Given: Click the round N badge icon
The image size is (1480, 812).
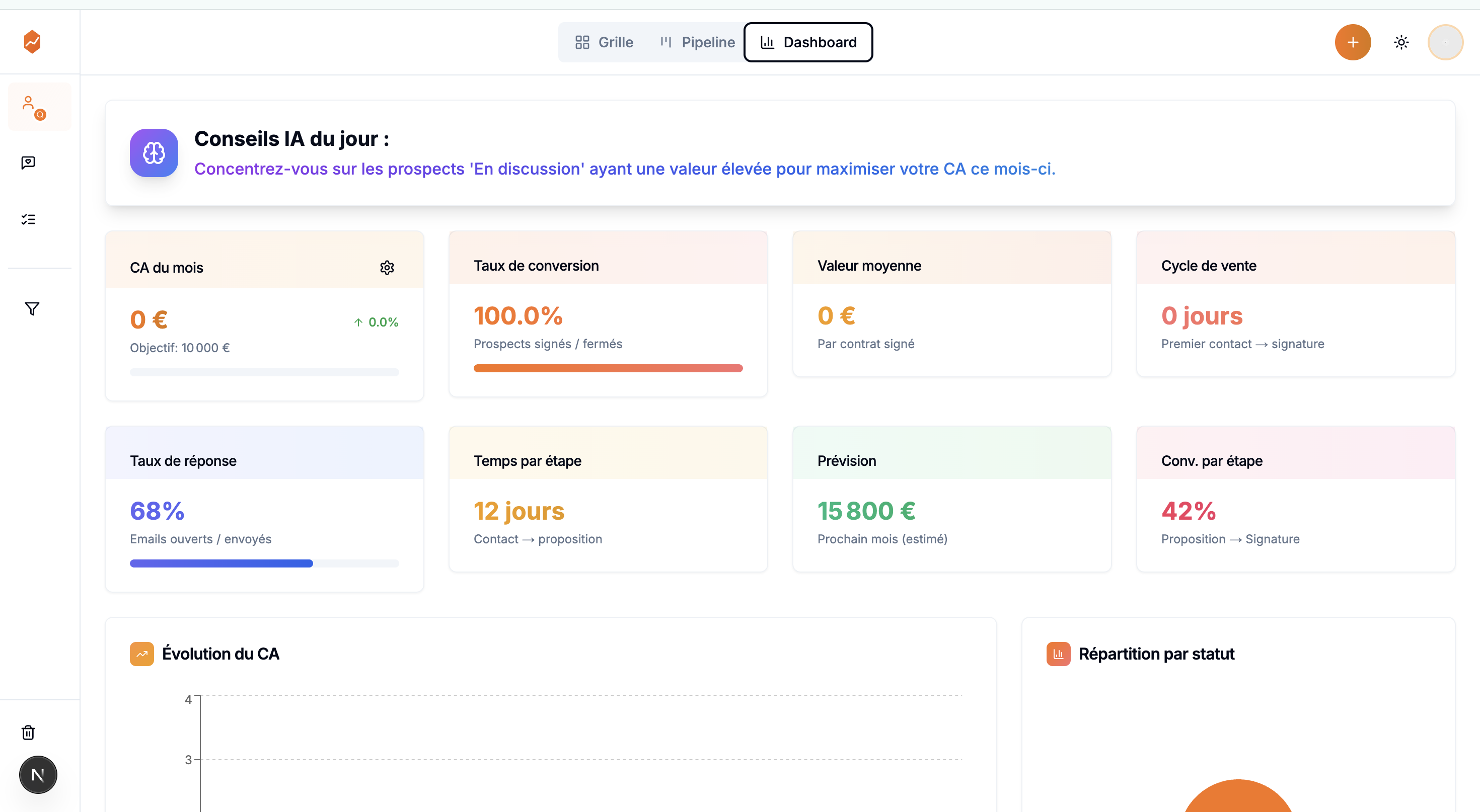Looking at the screenshot, I should [x=38, y=775].
